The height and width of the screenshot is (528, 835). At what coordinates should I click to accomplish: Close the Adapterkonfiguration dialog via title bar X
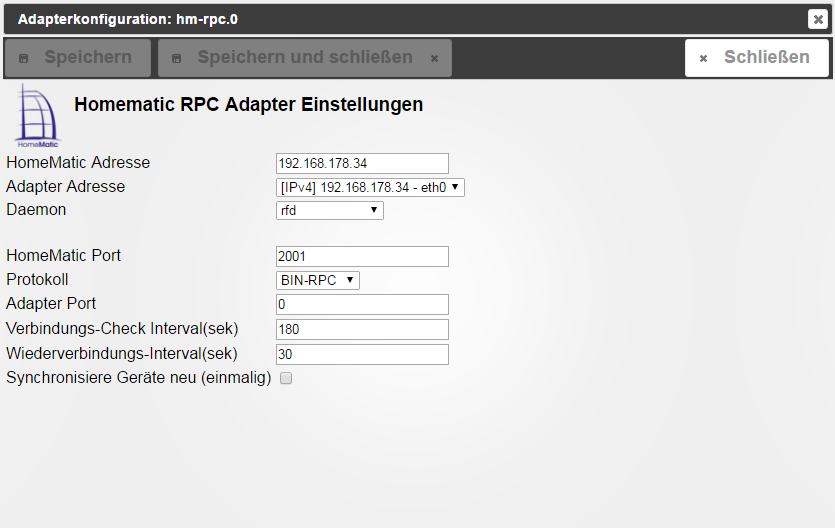(817, 19)
